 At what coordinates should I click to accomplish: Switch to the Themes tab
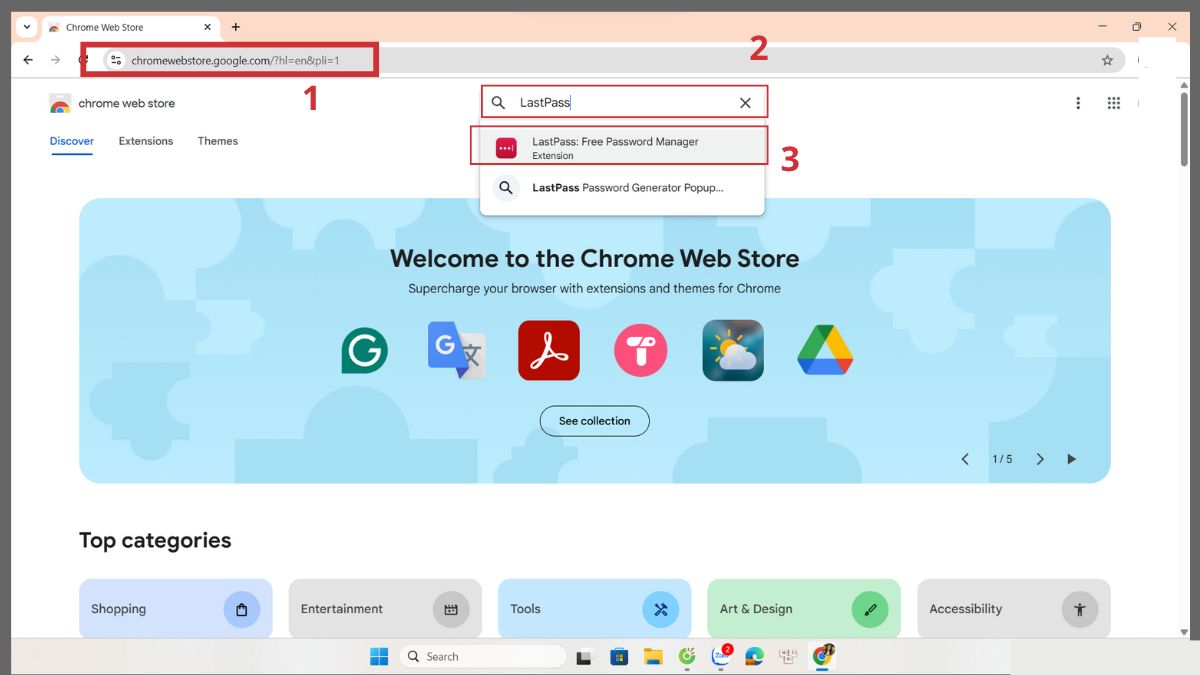tap(218, 141)
